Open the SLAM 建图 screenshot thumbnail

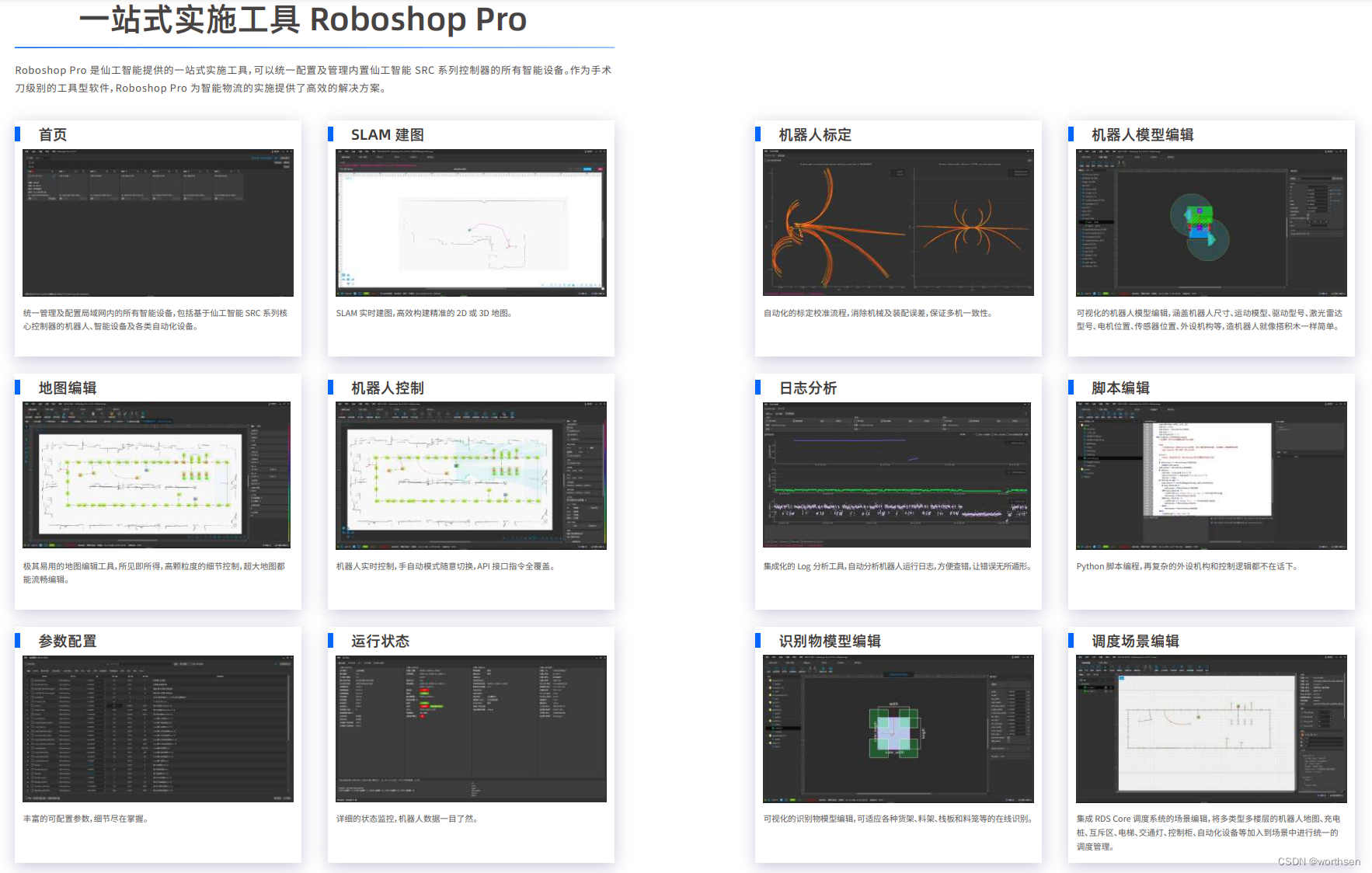point(471,223)
